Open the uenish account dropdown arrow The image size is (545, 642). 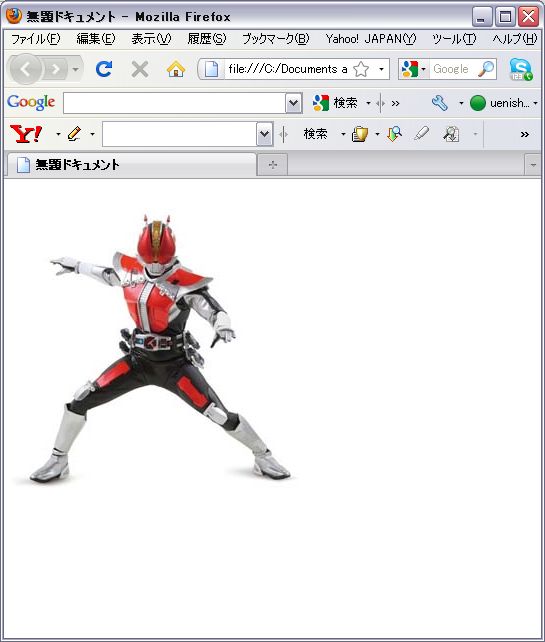click(535, 103)
